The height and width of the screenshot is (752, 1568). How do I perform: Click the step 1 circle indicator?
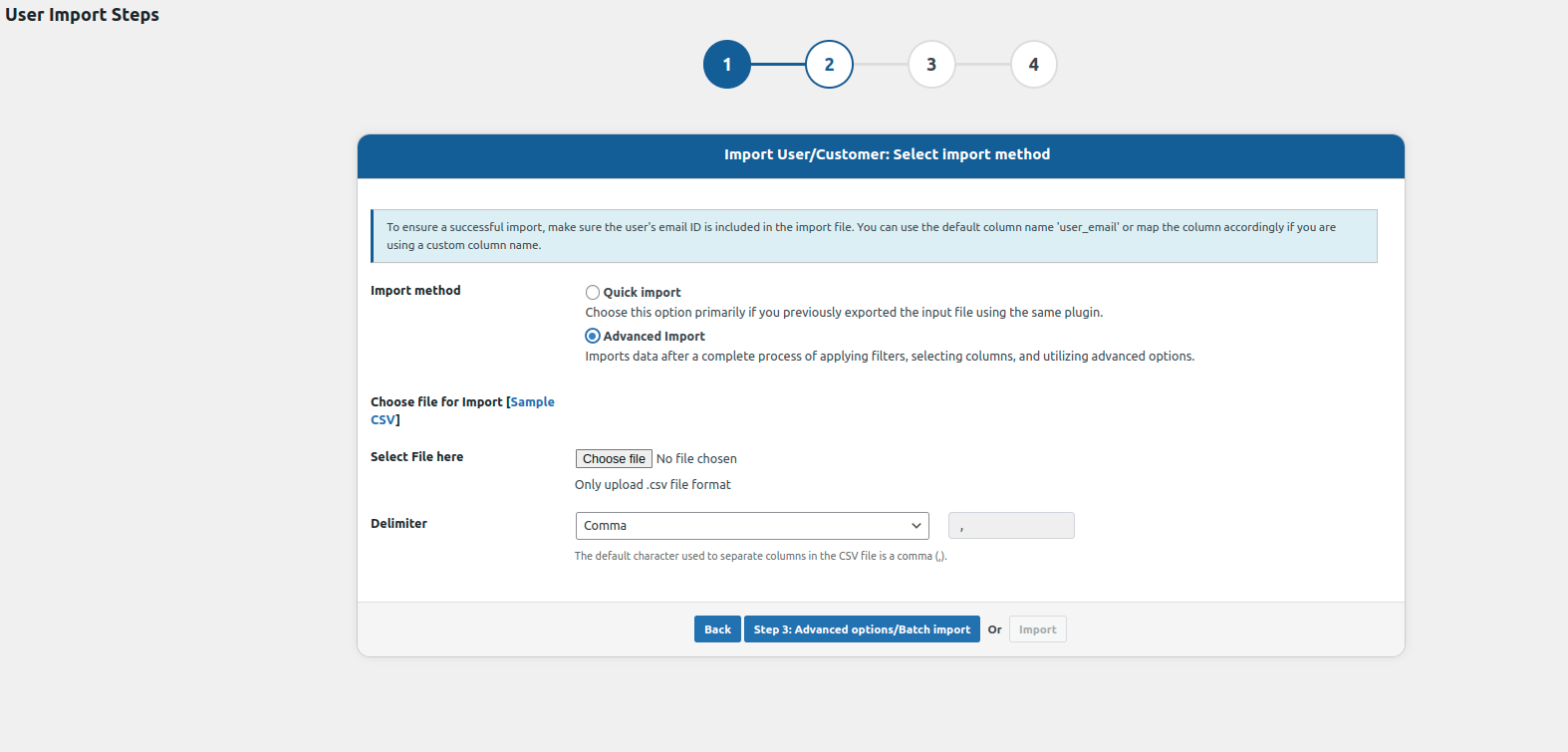coord(726,65)
